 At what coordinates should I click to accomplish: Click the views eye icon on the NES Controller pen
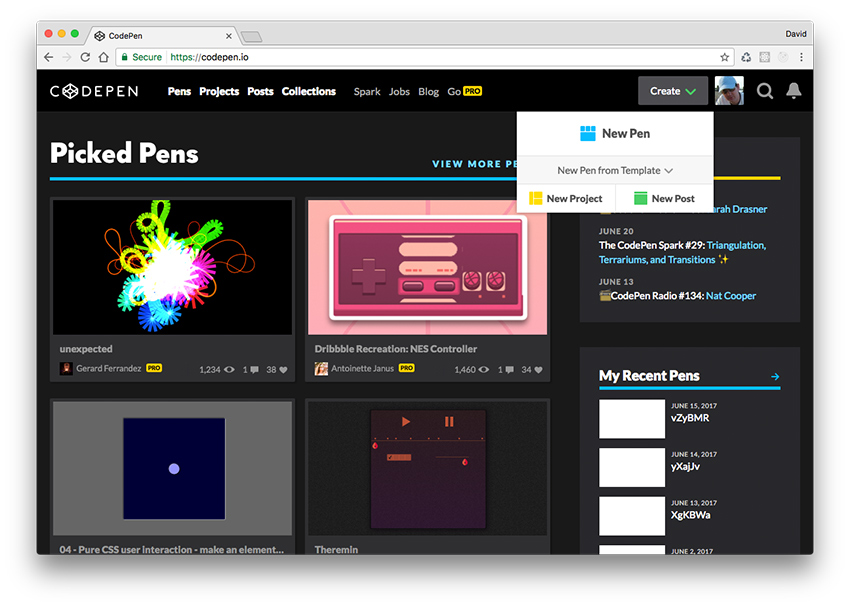[484, 370]
